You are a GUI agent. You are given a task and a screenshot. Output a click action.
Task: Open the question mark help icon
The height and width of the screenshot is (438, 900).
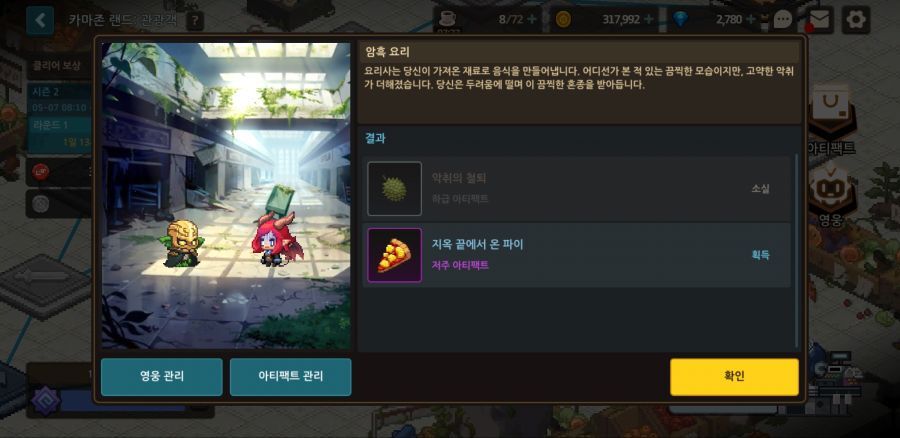pyautogui.click(x=195, y=21)
